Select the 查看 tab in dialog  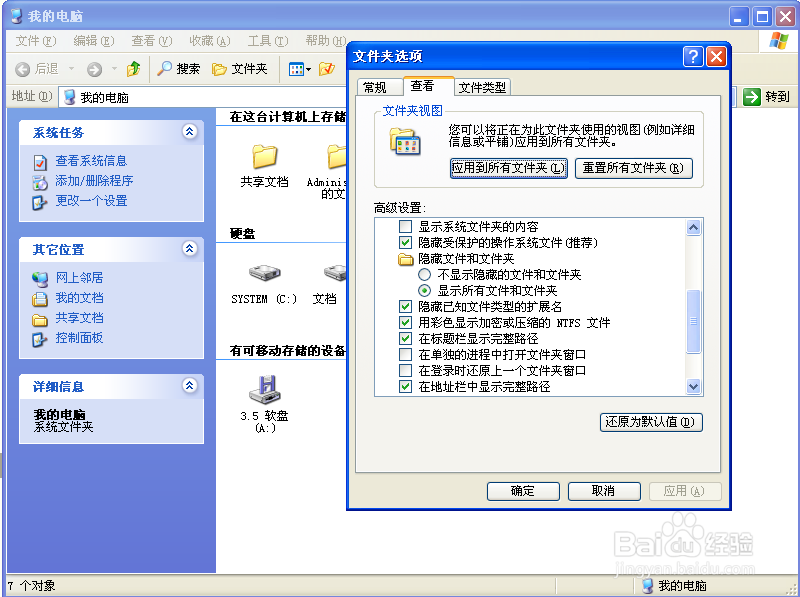[x=428, y=86]
